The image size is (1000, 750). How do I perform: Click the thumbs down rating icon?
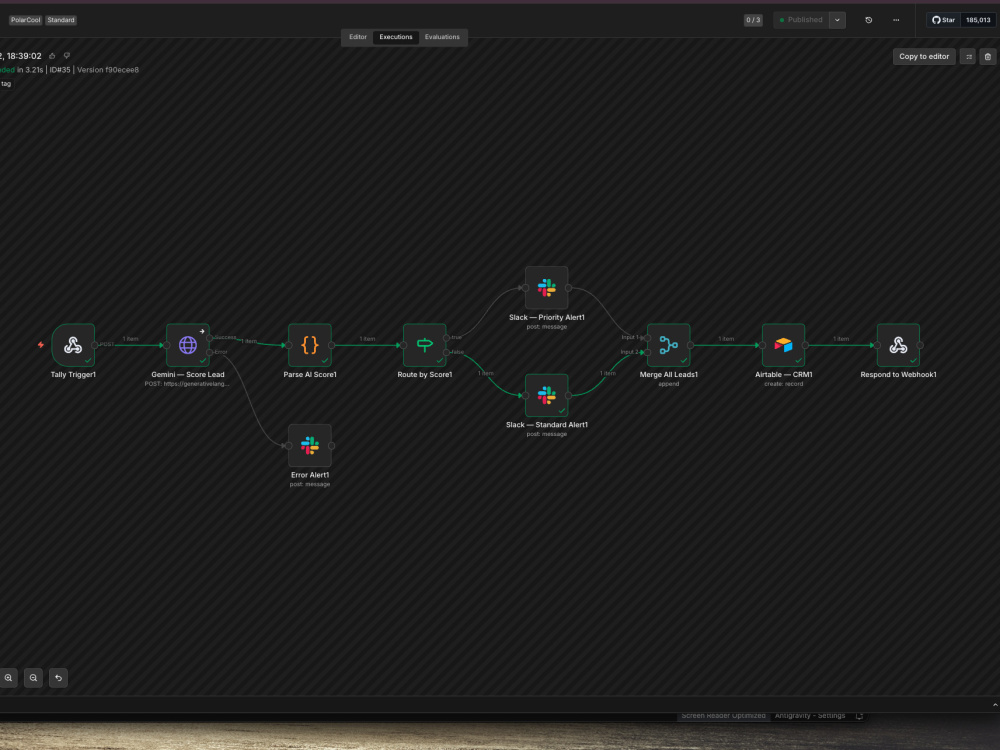(67, 56)
